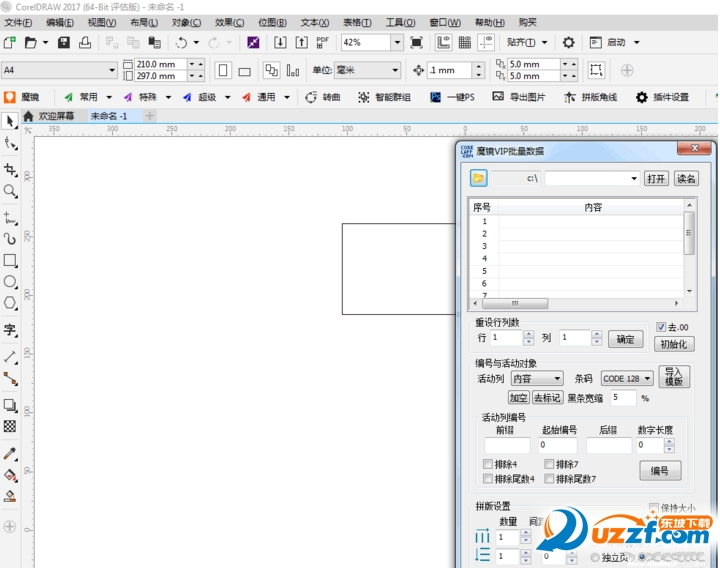Click the 编号 button
Screen dimensions: 720x568
tap(660, 471)
